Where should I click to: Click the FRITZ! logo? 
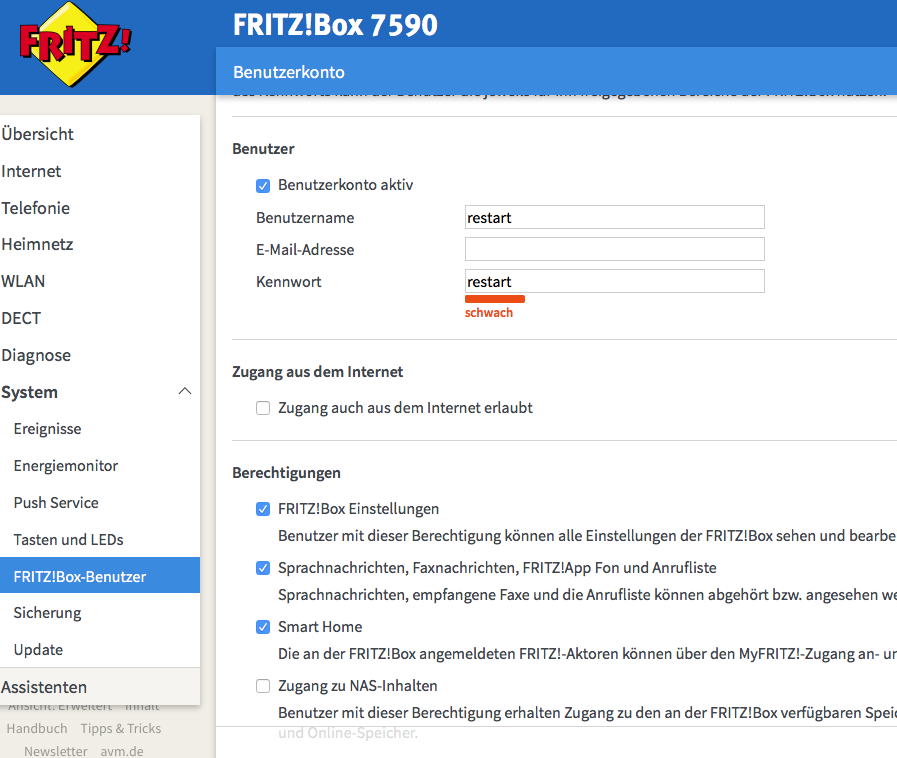tap(75, 44)
